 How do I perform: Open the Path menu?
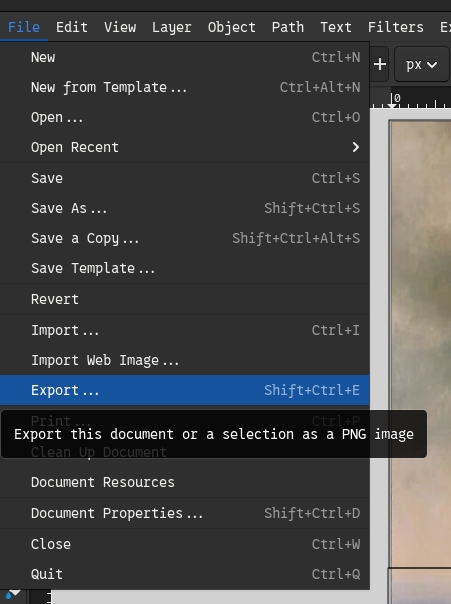288,27
